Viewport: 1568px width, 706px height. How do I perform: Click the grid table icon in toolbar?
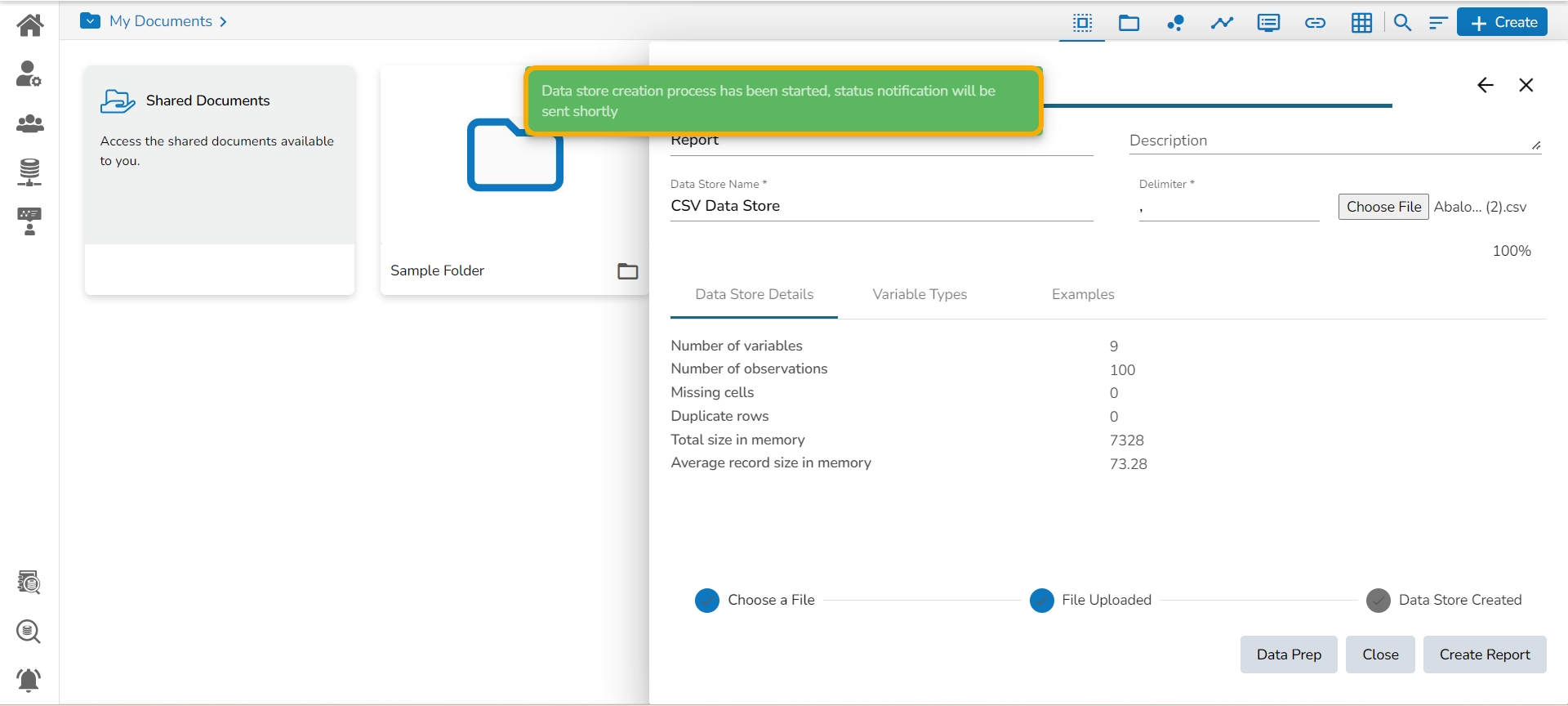[1361, 23]
